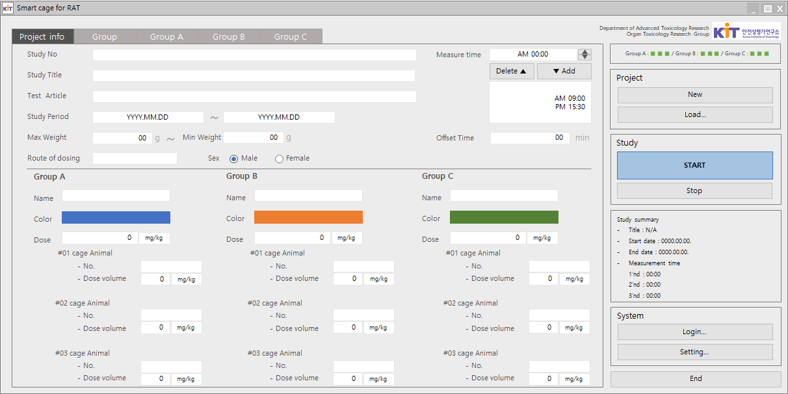The height and width of the screenshot is (394, 788).
Task: Click the Load... project button
Action: [695, 115]
